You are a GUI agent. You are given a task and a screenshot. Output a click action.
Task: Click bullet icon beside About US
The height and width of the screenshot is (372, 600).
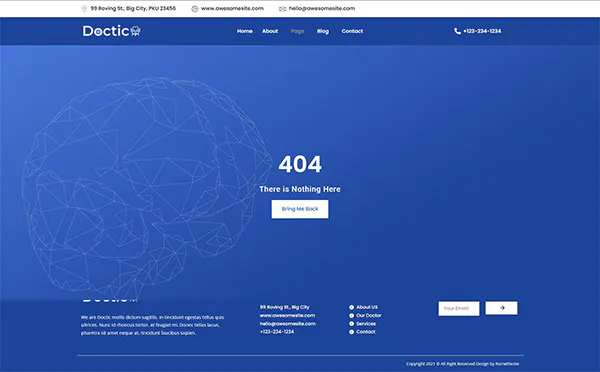pyautogui.click(x=351, y=307)
